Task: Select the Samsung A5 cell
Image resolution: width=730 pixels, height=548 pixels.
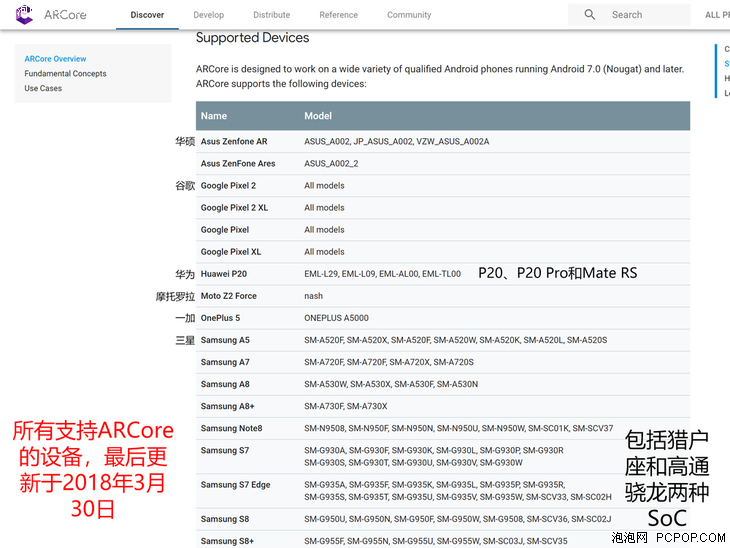Action: click(225, 340)
